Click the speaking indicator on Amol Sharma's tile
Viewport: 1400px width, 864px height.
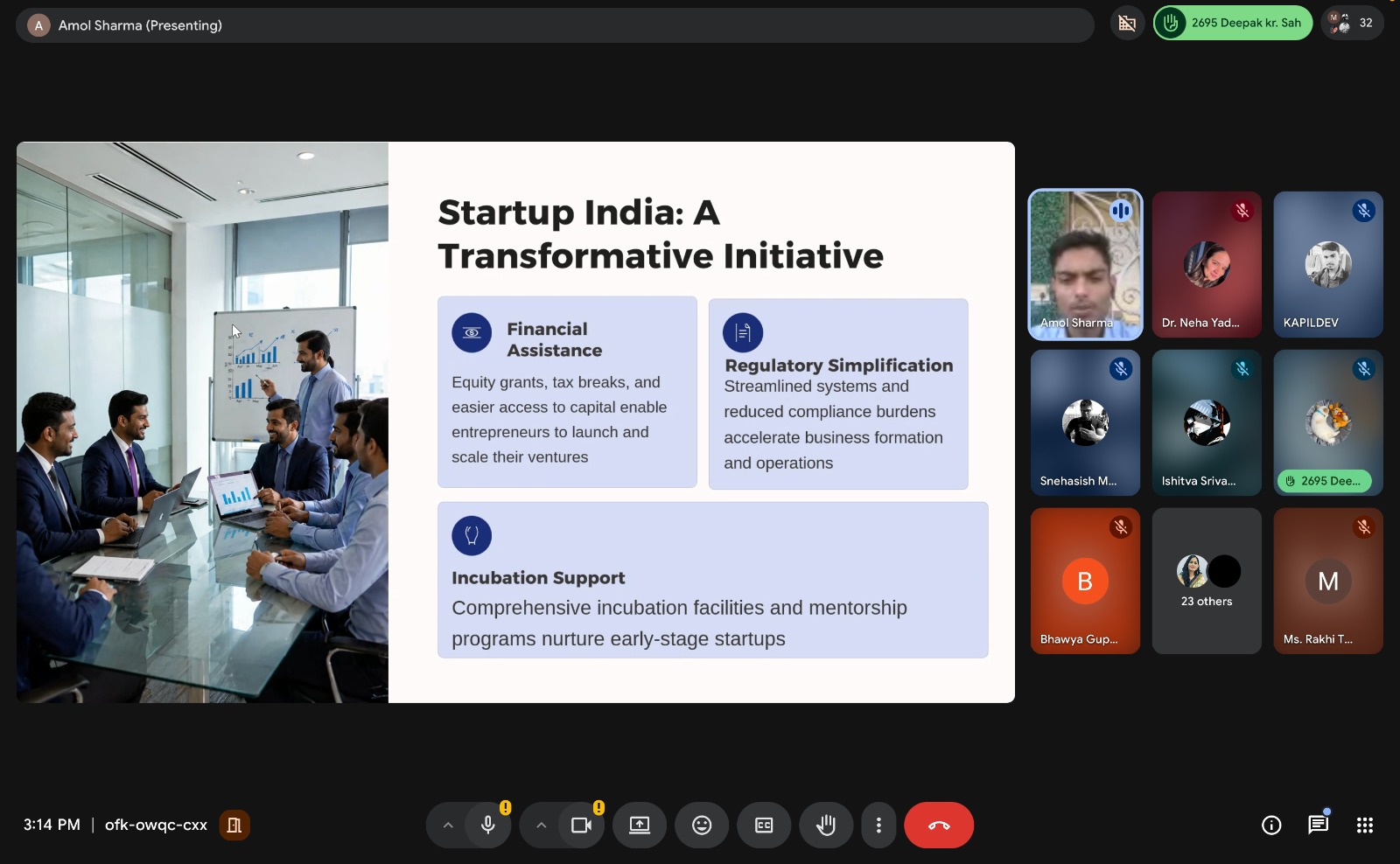pos(1121,211)
